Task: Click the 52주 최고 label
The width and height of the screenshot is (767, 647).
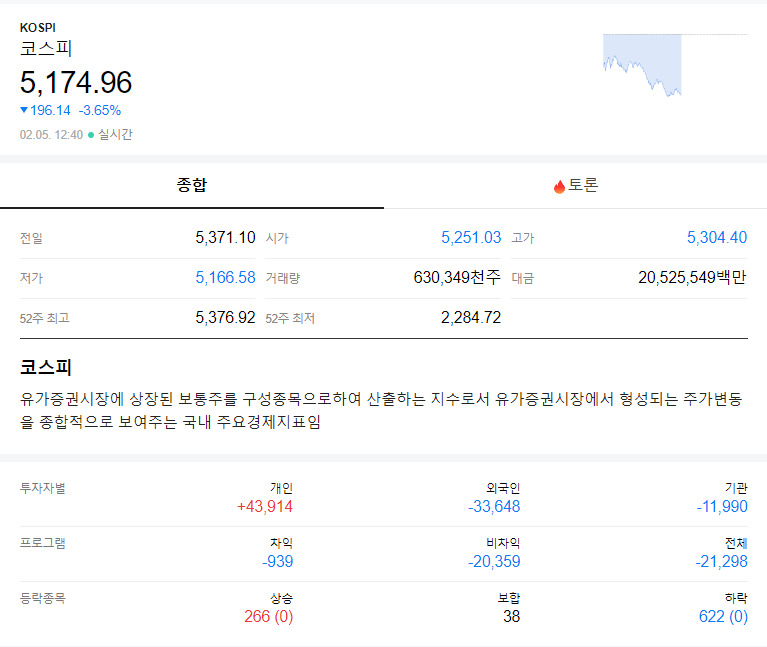Action: coord(45,318)
